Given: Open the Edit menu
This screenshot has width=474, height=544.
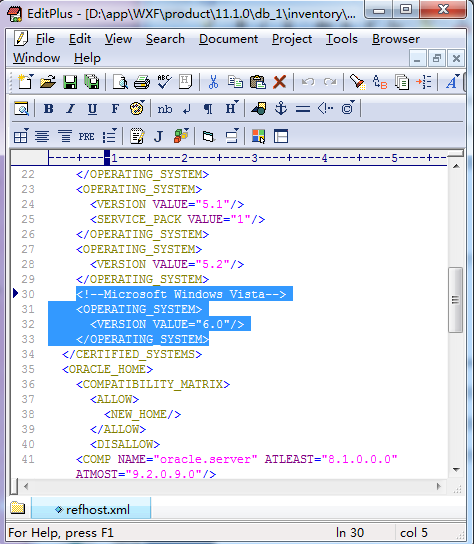Looking at the screenshot, I should pos(80,39).
